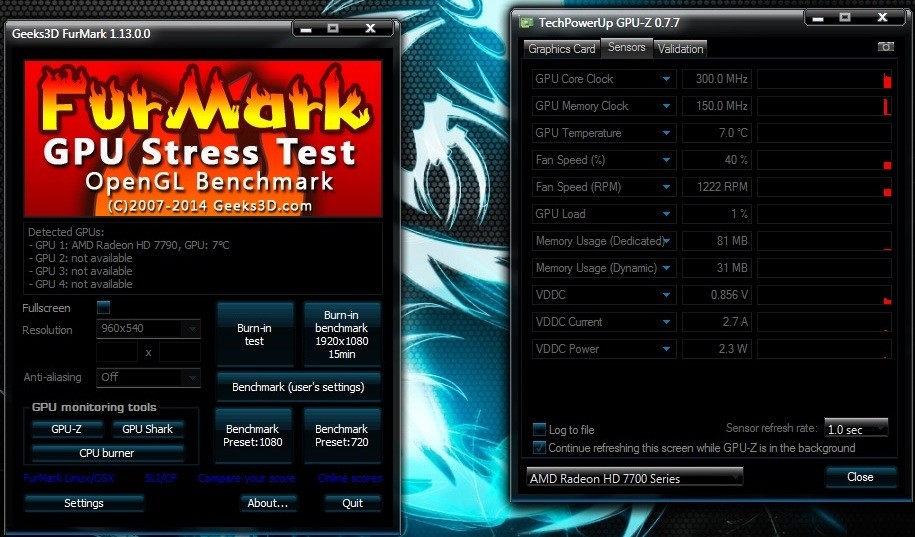The width and height of the screenshot is (915, 537).
Task: Expand the VDDC sensor dropdown
Action: click(x=666, y=295)
